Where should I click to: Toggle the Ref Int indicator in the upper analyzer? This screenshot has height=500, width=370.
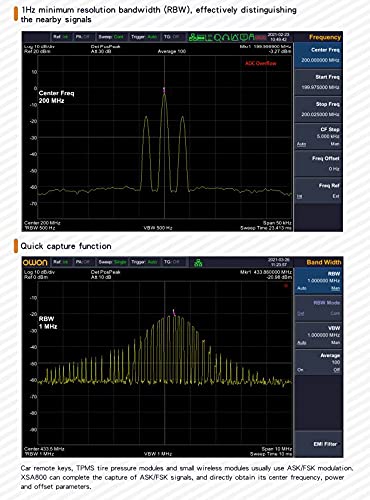point(61,37)
